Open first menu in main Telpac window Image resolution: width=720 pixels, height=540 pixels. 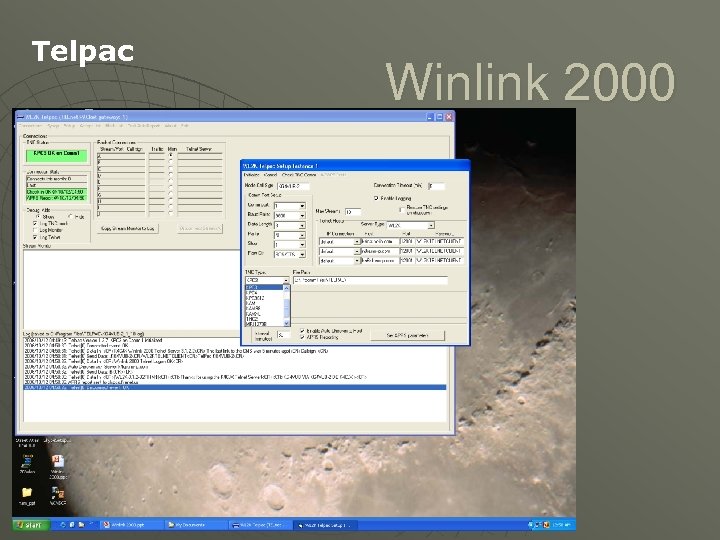pyautogui.click(x=30, y=125)
